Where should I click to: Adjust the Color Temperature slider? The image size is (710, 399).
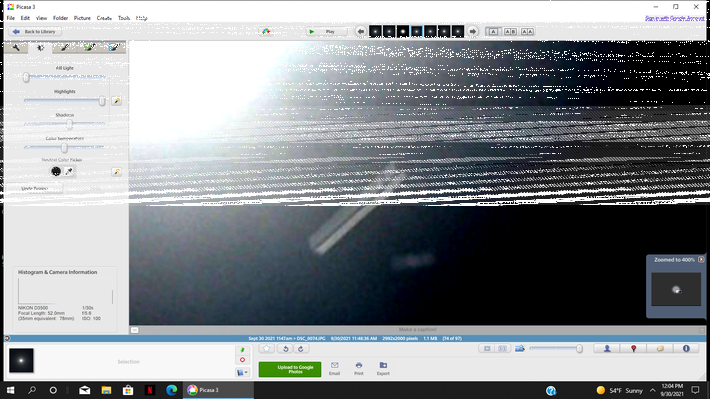pos(65,148)
